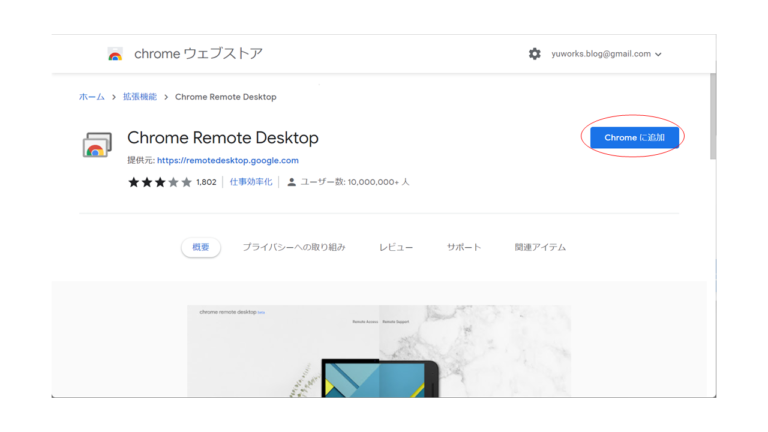The image size is (768, 432).
Task: Click the page's vertical scrollbar
Action: [x=712, y=120]
